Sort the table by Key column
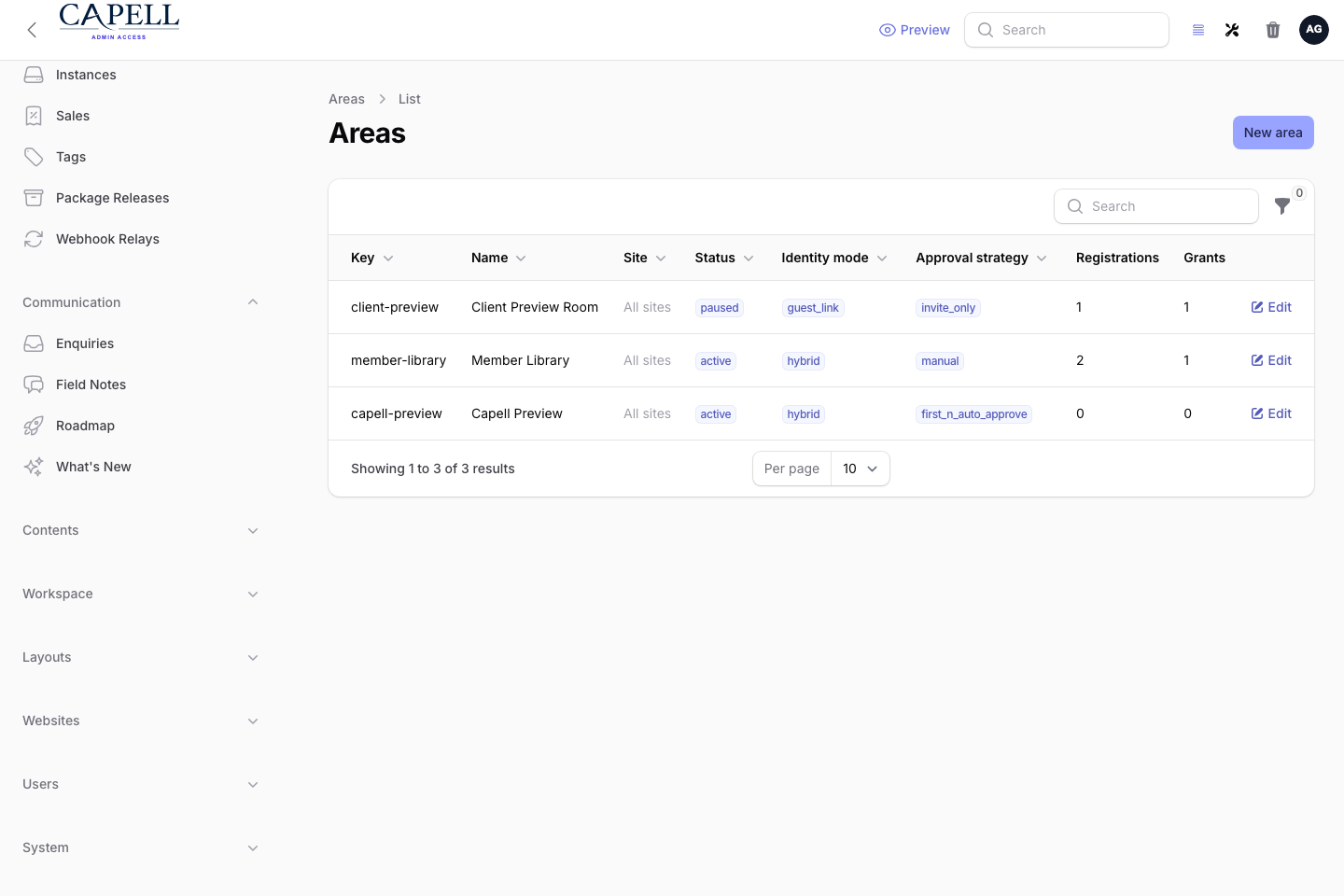1344x896 pixels. [x=372, y=258]
